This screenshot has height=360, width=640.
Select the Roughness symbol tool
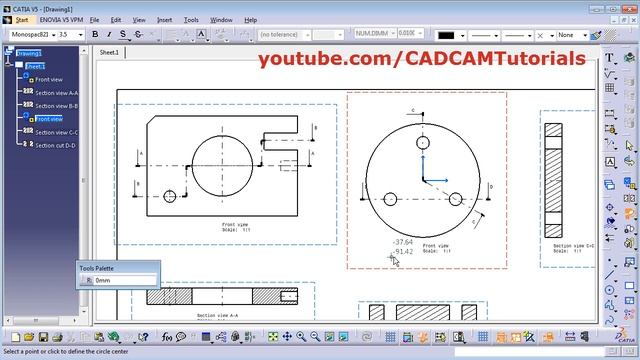[x=609, y=74]
